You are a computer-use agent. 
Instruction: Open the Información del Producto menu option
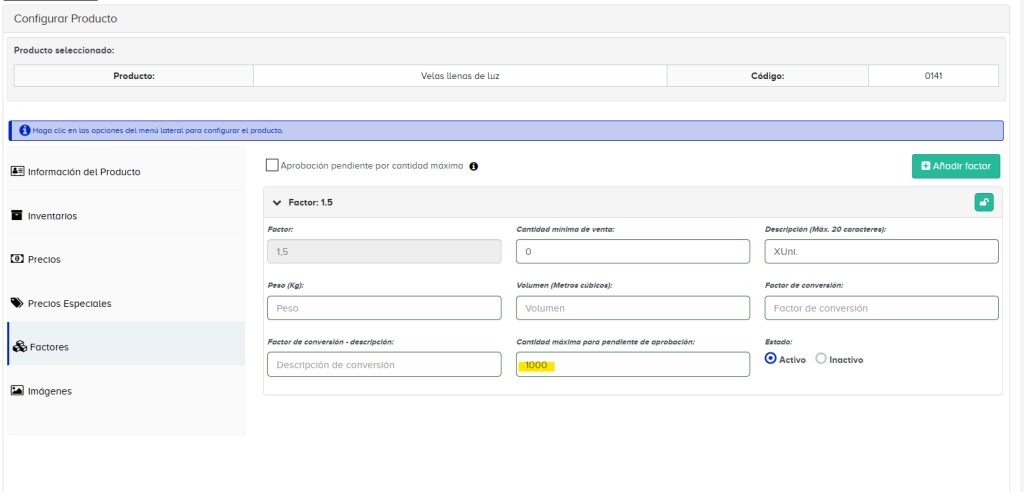point(126,172)
